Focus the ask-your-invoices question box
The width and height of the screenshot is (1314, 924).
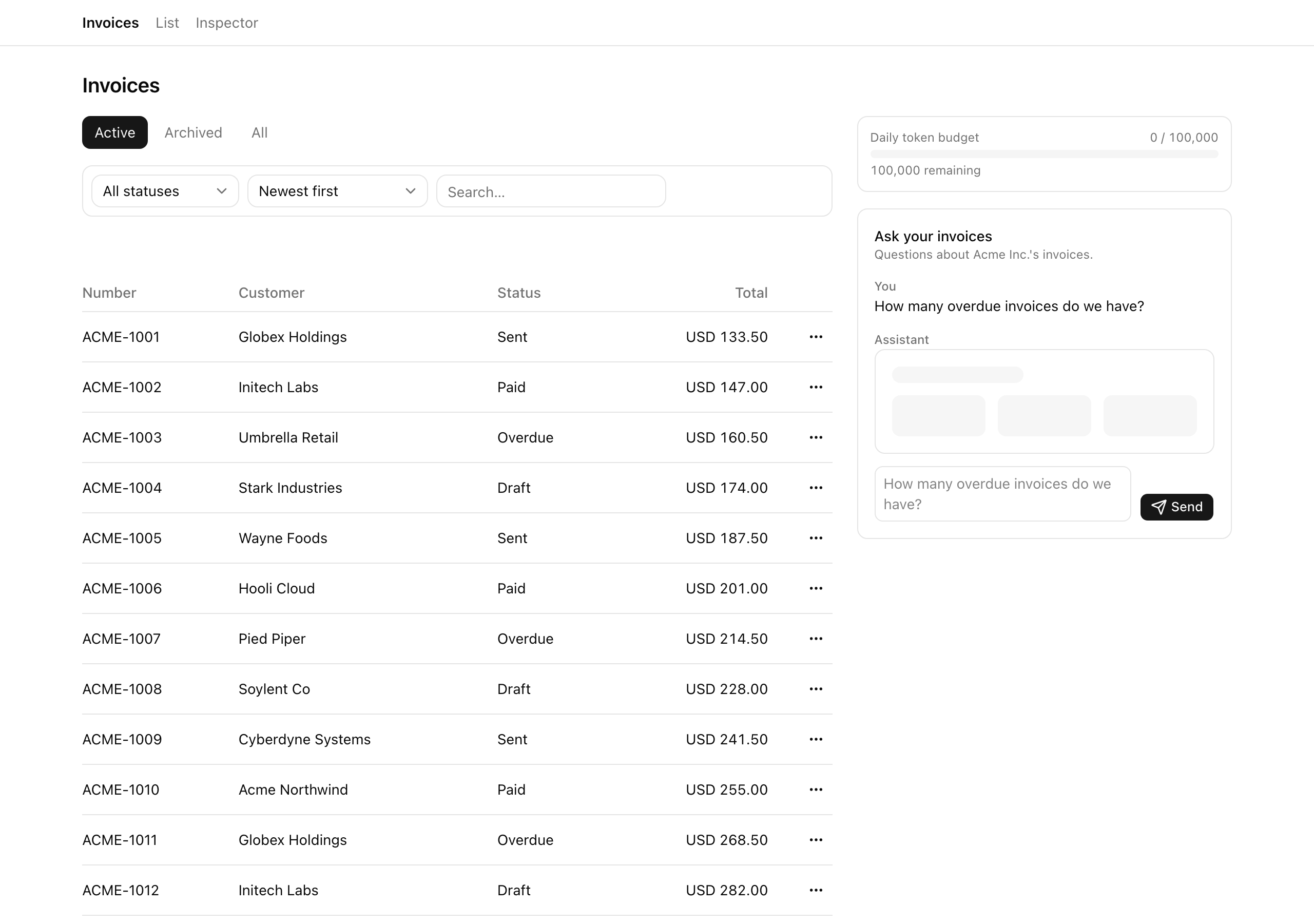[1002, 494]
